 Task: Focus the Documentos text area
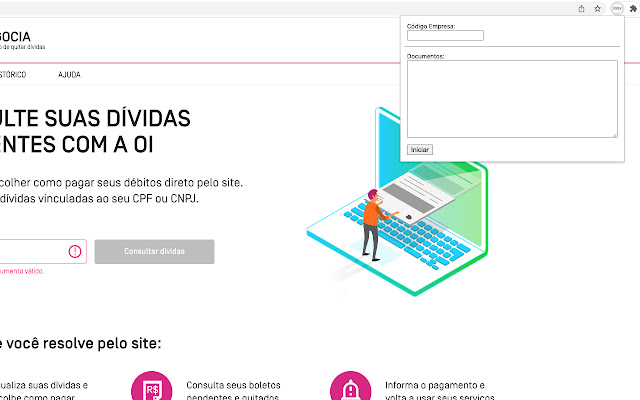pos(512,99)
